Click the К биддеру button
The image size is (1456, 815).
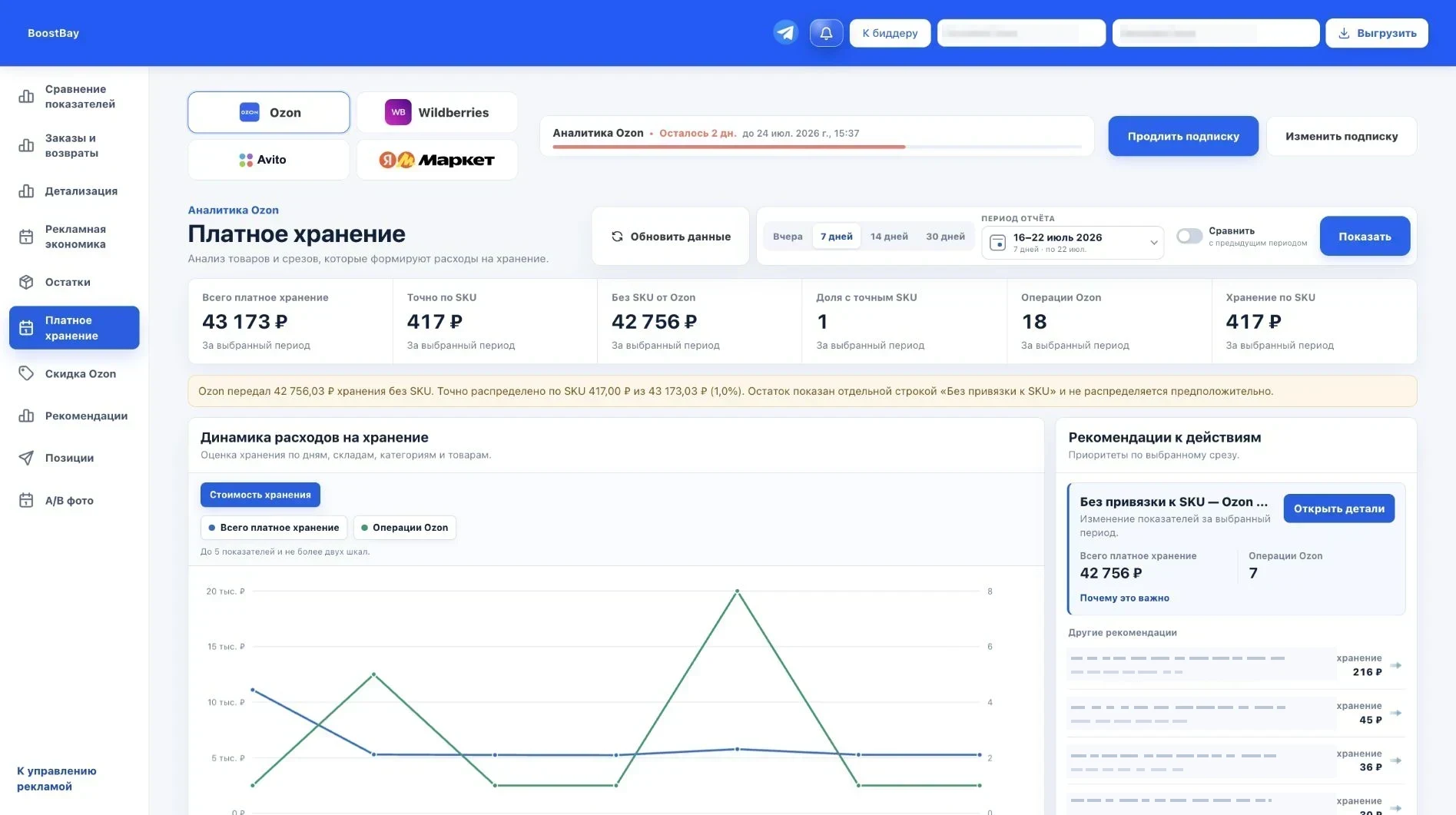pos(890,33)
